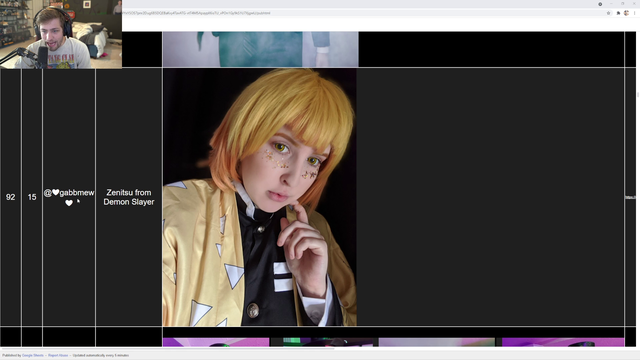This screenshot has height=360, width=640.
Task: Close the browser window
Action: pos(634,4)
